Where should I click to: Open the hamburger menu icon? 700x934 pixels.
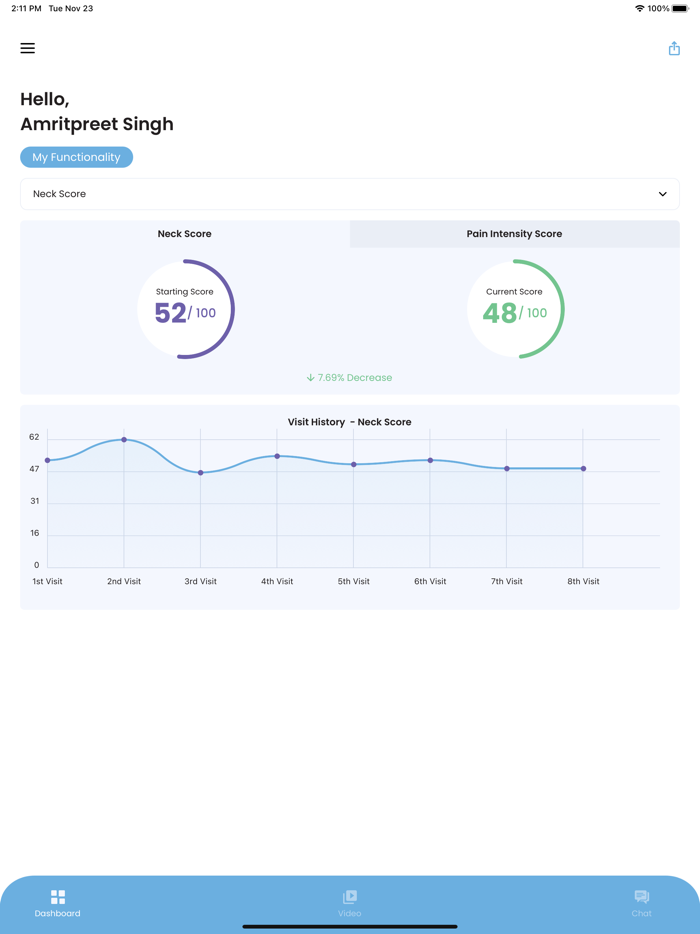(27, 48)
